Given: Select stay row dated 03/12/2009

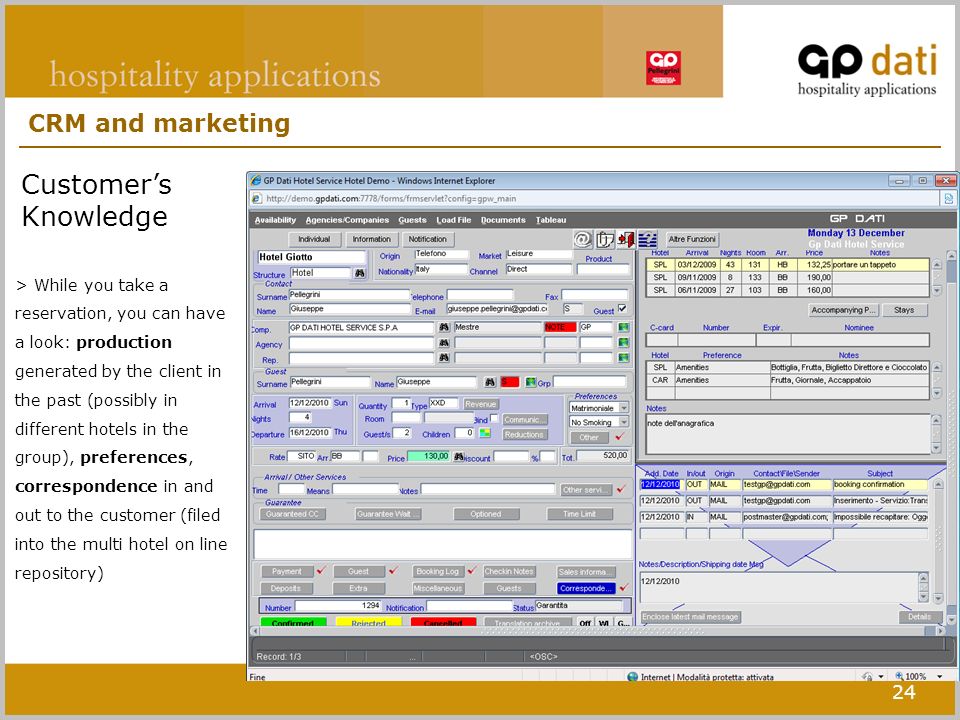Looking at the screenshot, I should (789, 265).
